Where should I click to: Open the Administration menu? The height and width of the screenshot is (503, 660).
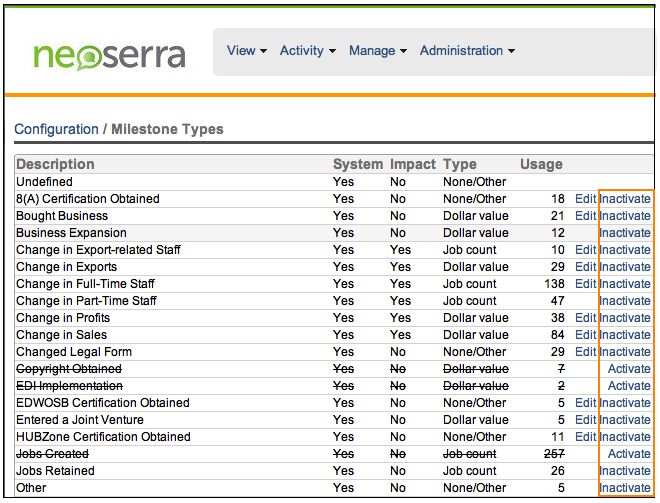click(x=467, y=51)
